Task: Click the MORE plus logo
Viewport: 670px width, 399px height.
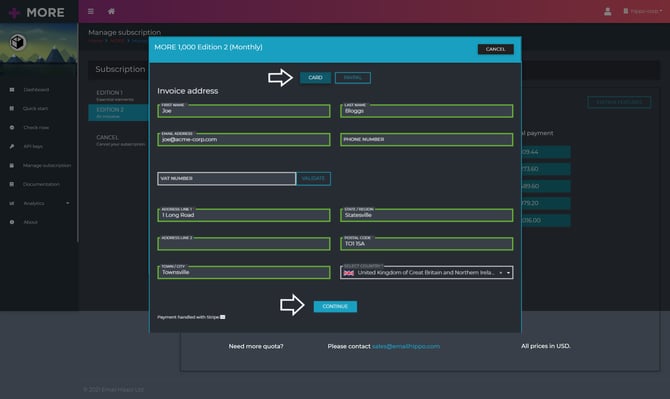Action: click(37, 12)
